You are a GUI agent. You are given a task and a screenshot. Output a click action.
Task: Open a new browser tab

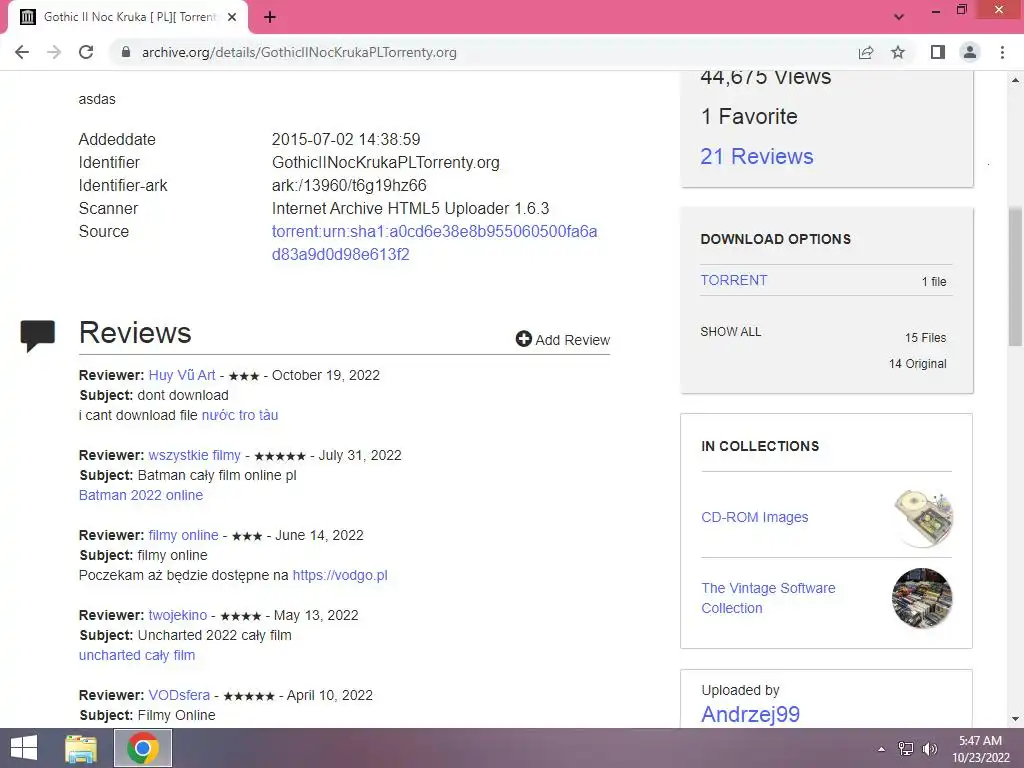pyautogui.click(x=270, y=17)
